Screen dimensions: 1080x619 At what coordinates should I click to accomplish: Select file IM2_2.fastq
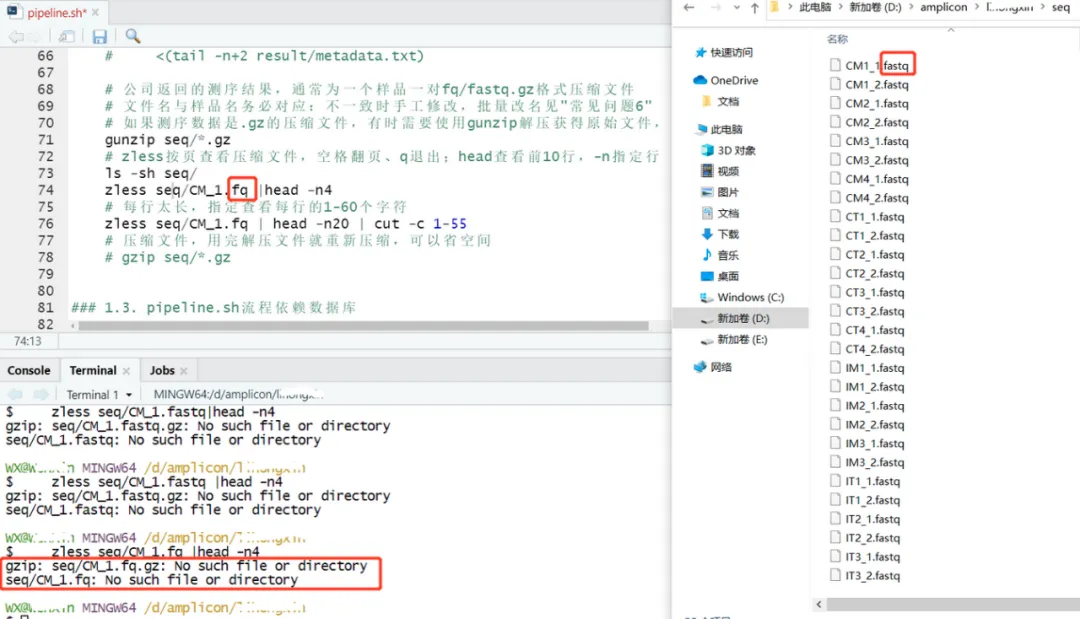867,425
